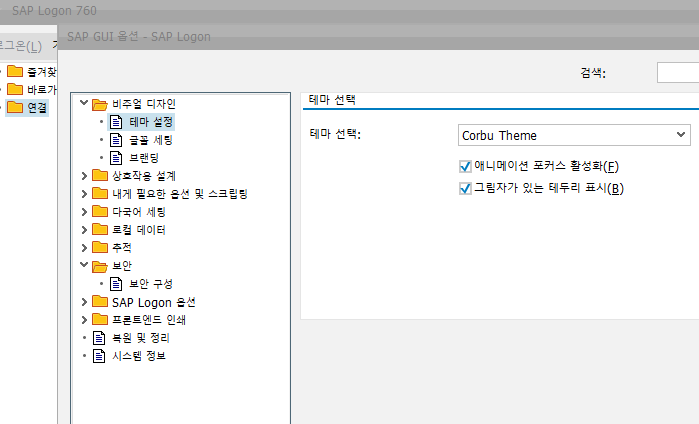Screen dimensions: 699x424
Task: Select the 추적 folder label
Action: [122, 247]
